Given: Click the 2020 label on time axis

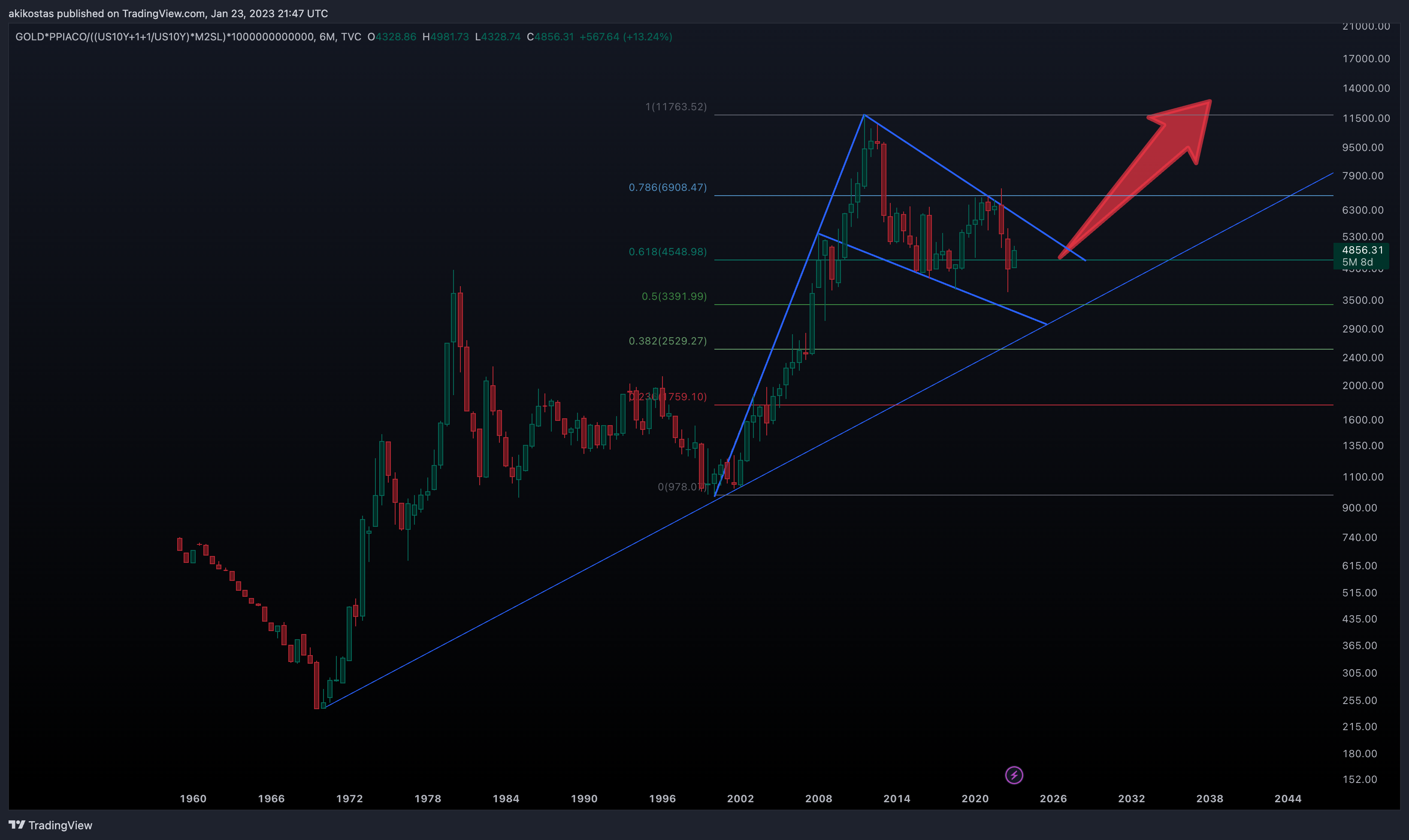Looking at the screenshot, I should pos(975,799).
